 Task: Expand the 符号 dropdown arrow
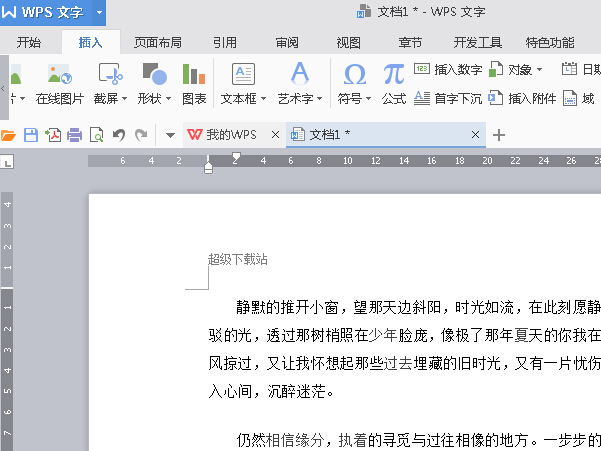coord(368,99)
